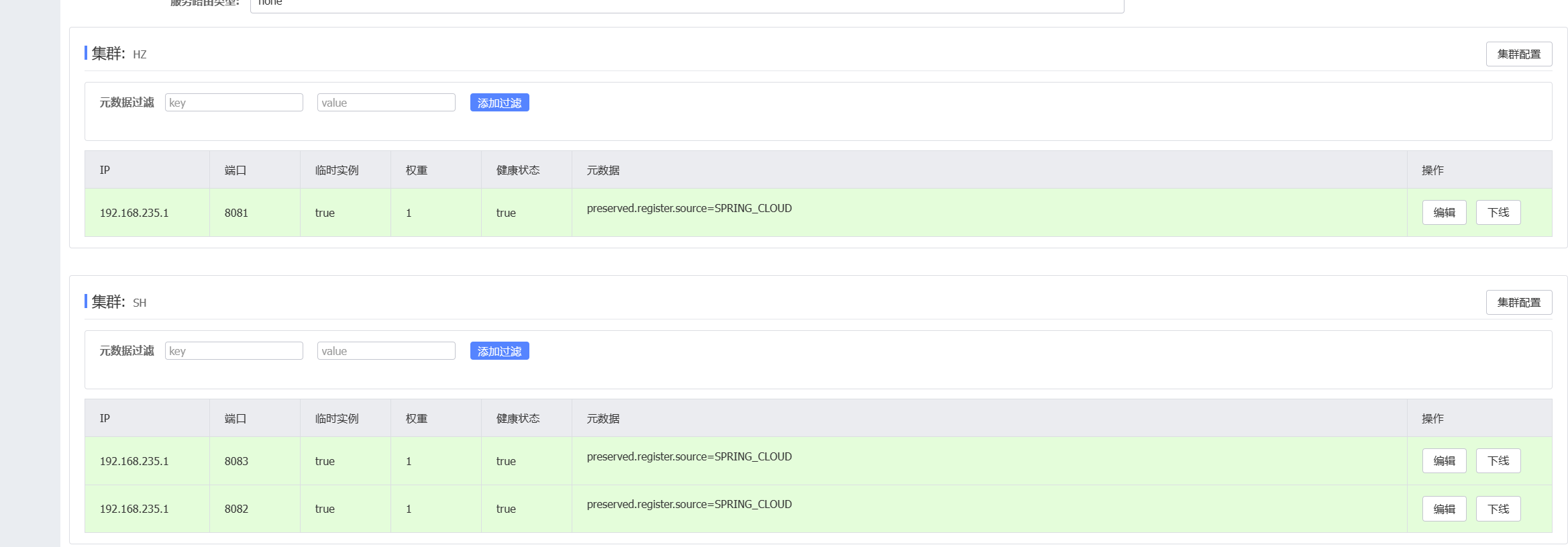
Task: Select metadata text in port 8083 row
Action: pyautogui.click(x=689, y=456)
